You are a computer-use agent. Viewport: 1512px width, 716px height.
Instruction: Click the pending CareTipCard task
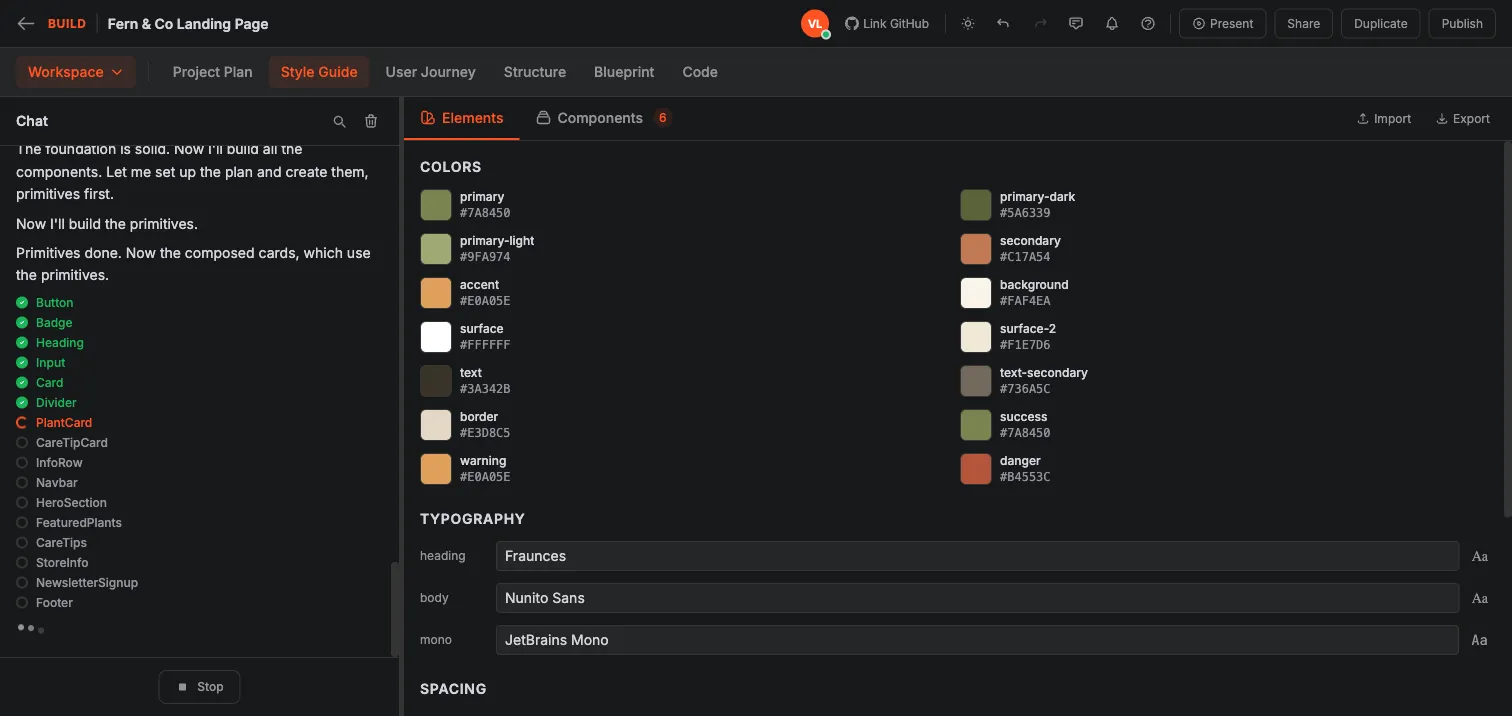tap(72, 443)
